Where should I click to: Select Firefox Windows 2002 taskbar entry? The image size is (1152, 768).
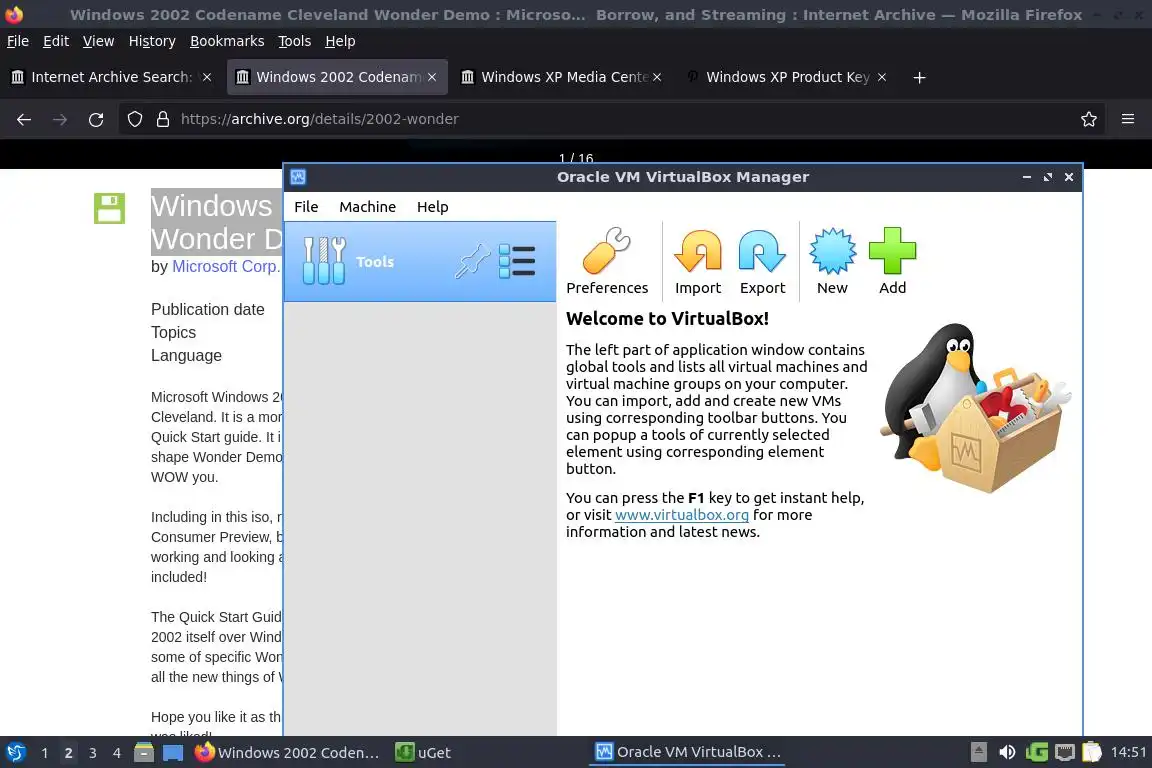tap(288, 753)
